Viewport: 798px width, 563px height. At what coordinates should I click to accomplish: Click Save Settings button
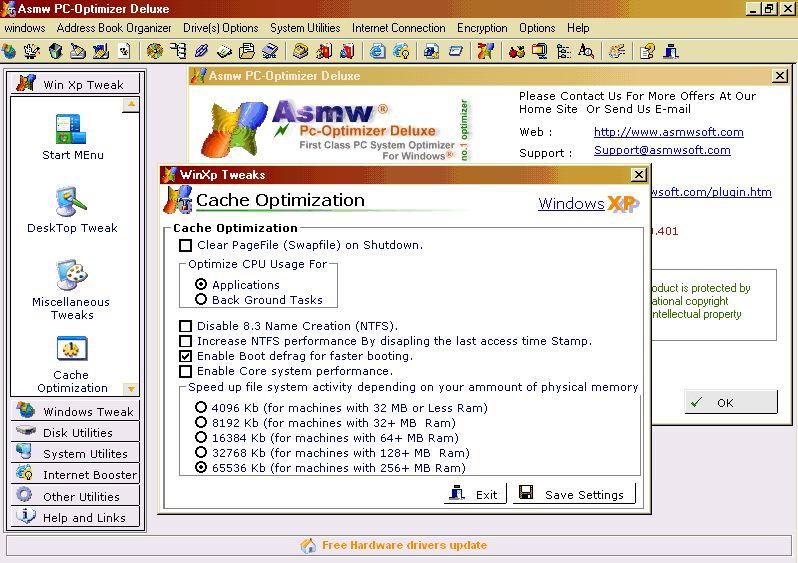(x=575, y=494)
